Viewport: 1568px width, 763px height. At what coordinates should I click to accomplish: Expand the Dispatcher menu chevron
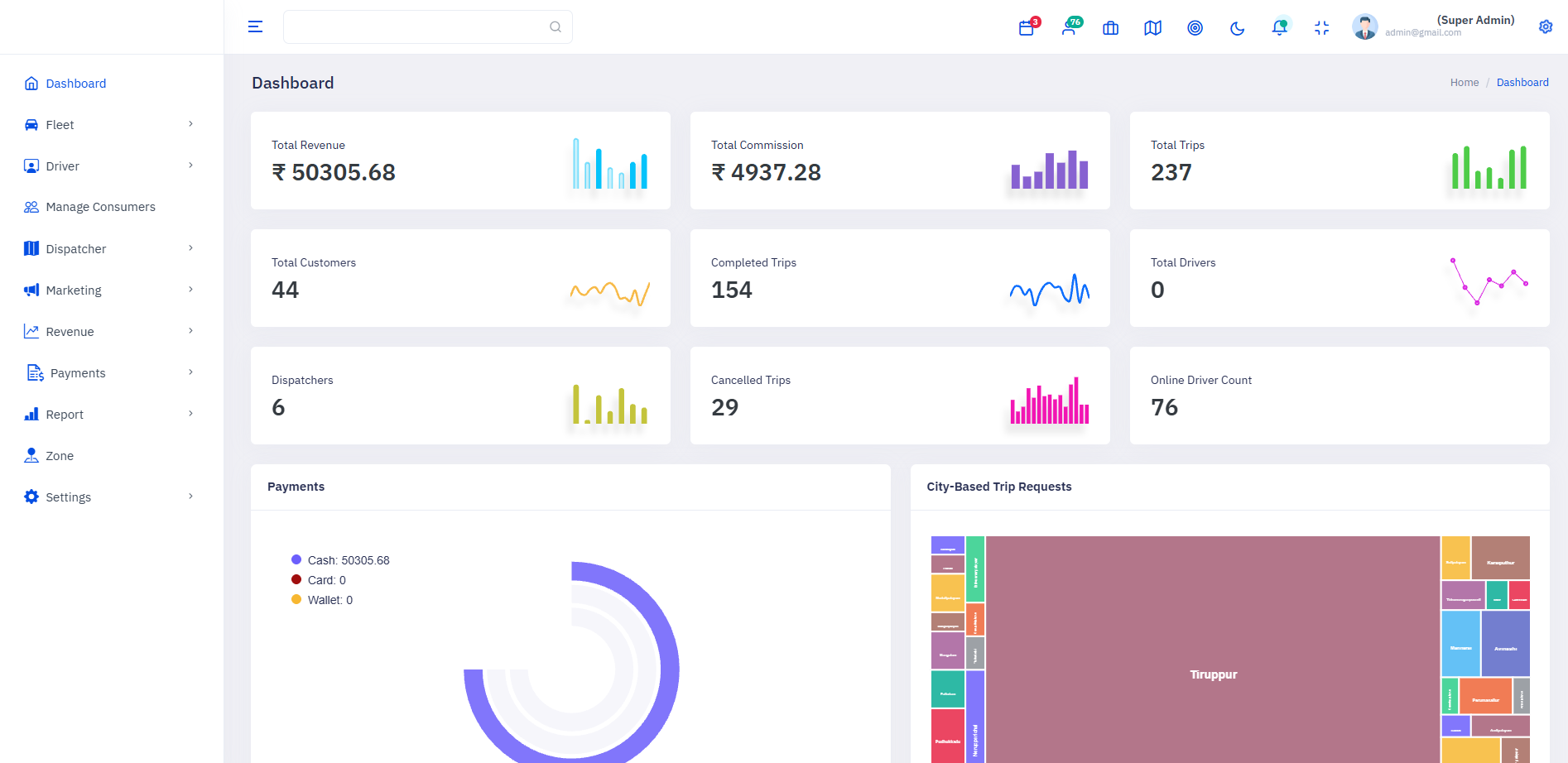pyautogui.click(x=190, y=248)
